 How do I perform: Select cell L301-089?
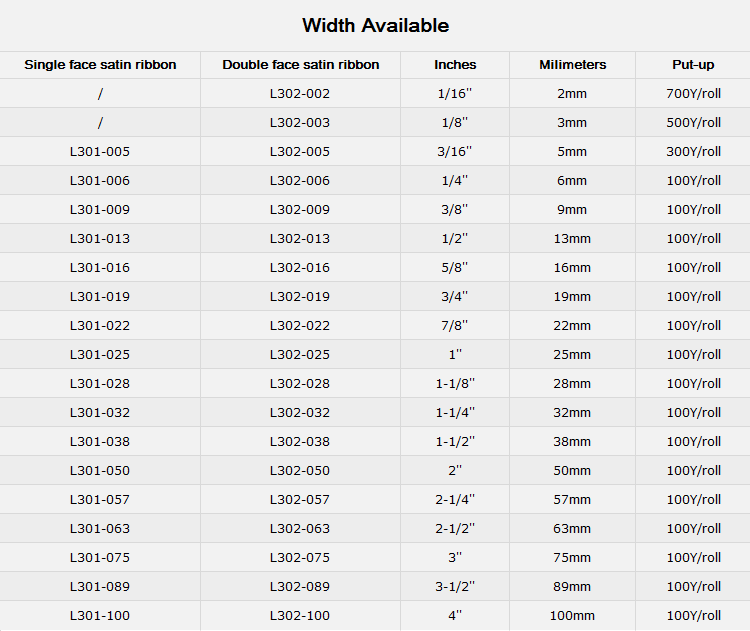point(100,587)
